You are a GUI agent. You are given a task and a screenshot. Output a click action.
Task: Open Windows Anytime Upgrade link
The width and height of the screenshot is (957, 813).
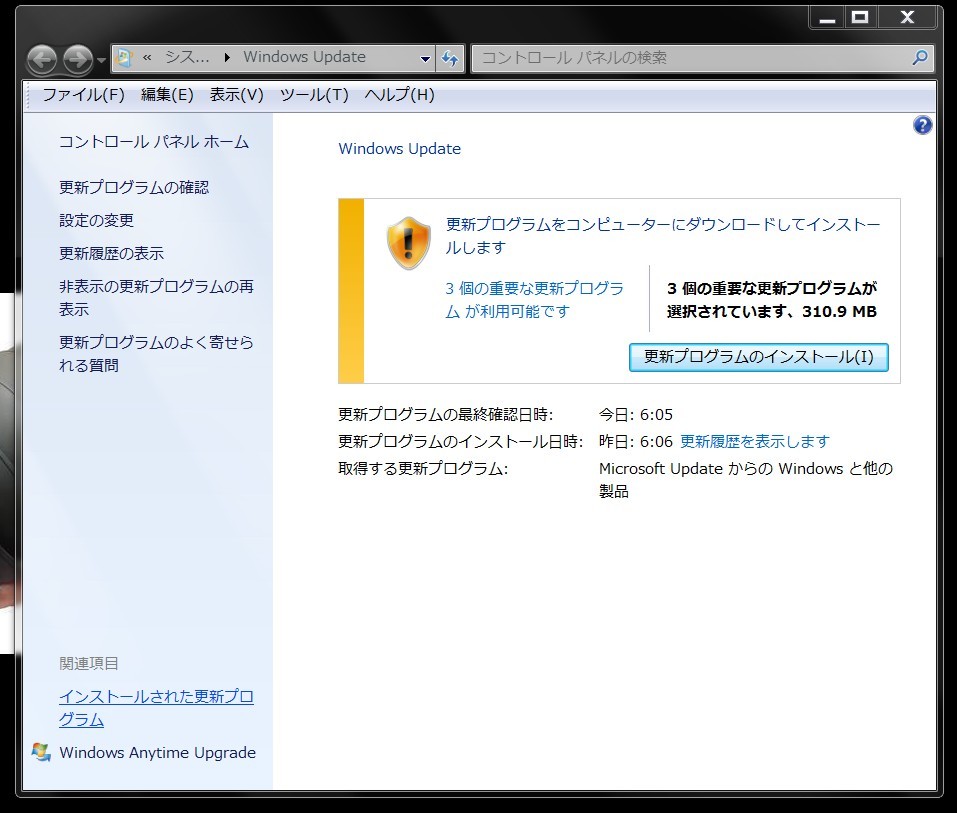coord(157,753)
